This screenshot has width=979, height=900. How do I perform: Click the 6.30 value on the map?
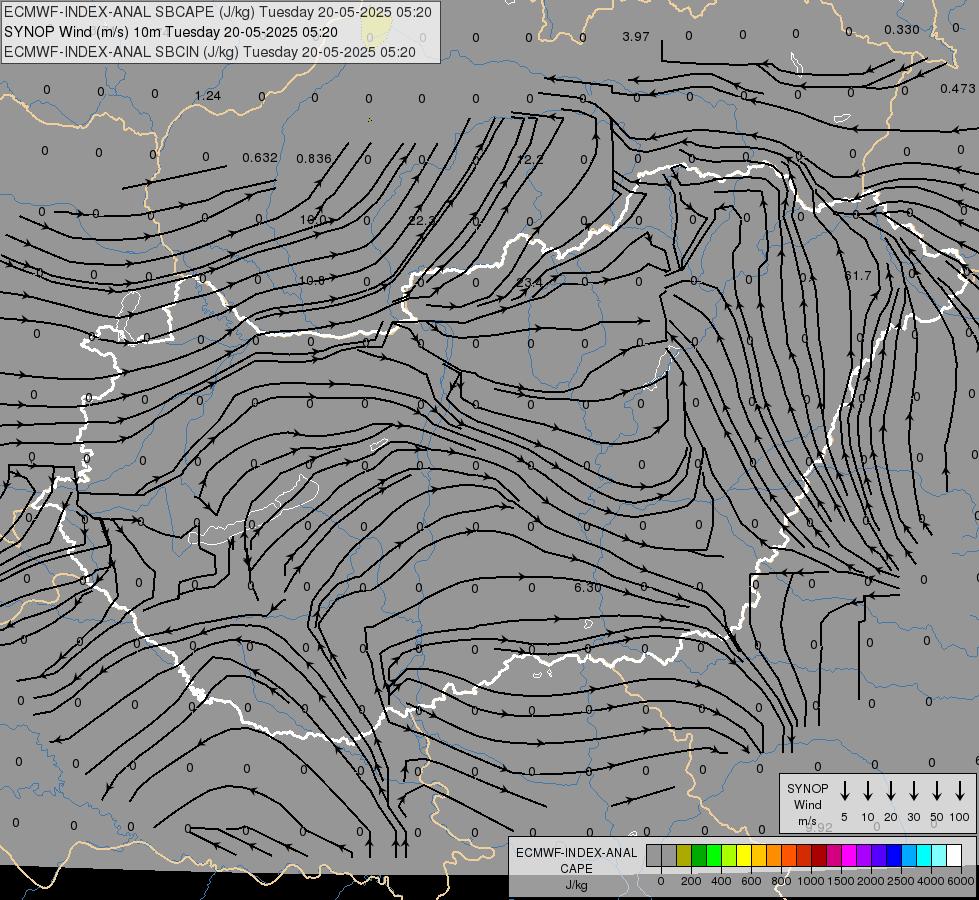(x=588, y=587)
